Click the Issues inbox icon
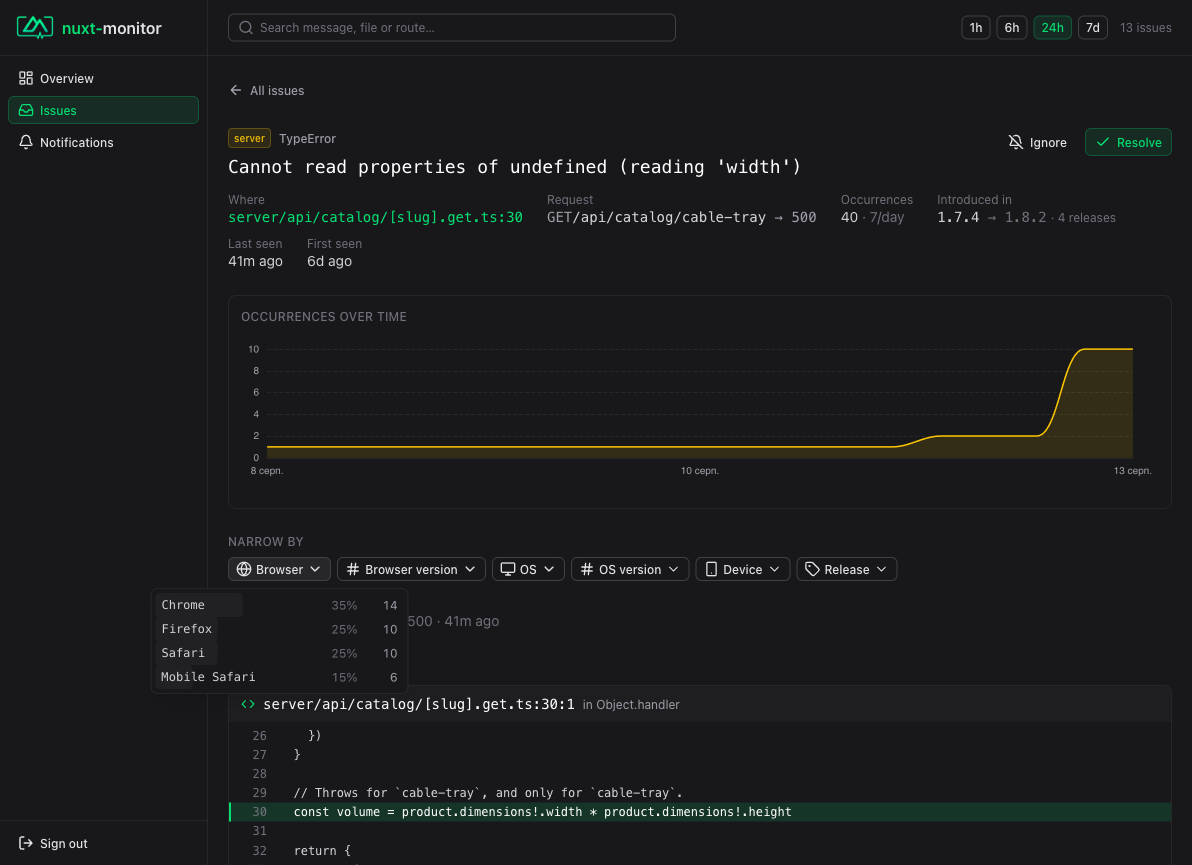 coord(26,110)
